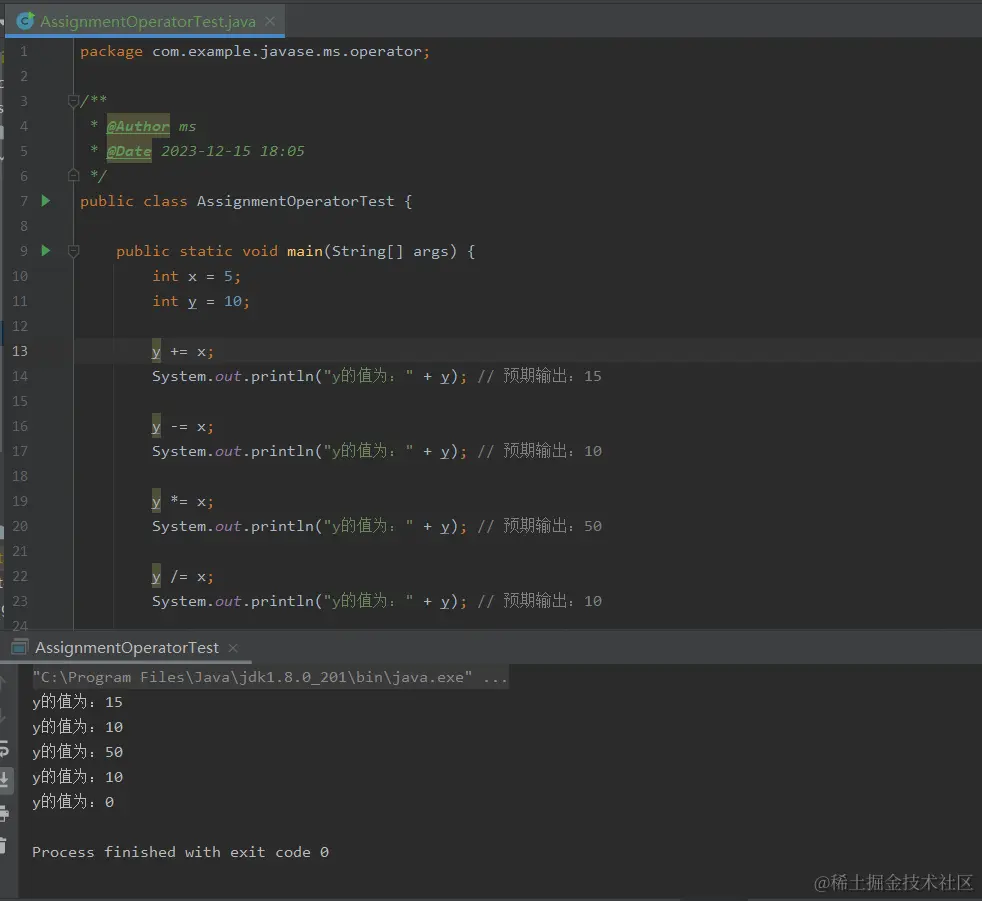This screenshot has width=982, height=901.
Task: Click the '@Date' Javadoc tag
Action: [x=129, y=152]
